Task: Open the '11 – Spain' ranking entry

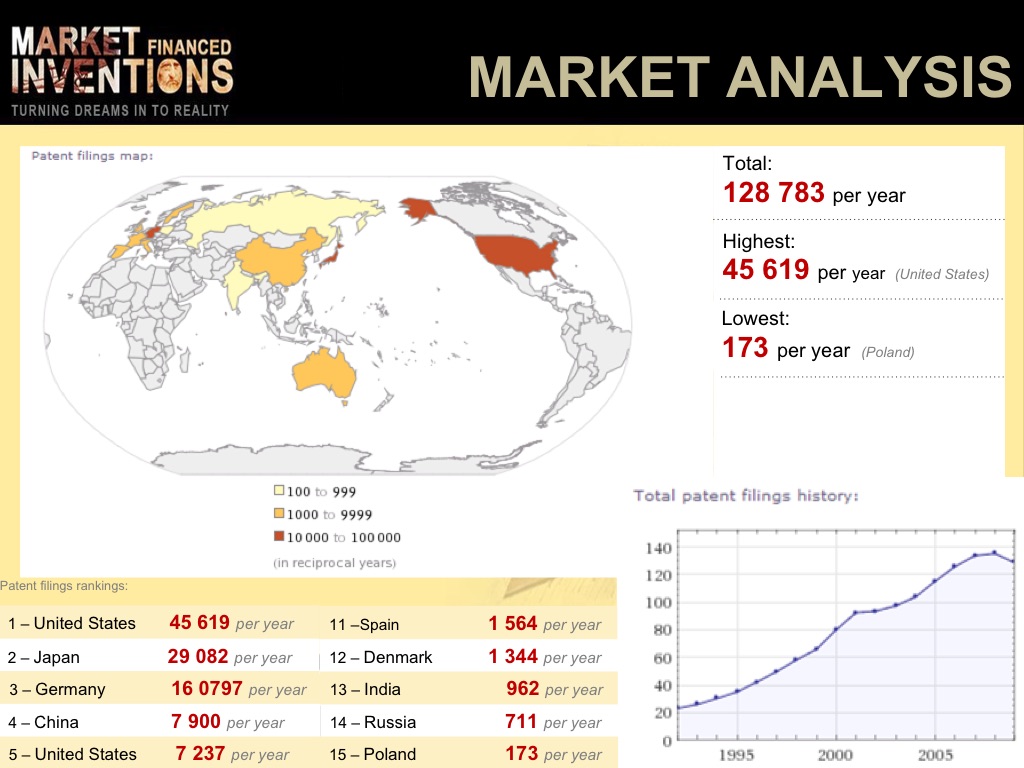Action: 364,624
